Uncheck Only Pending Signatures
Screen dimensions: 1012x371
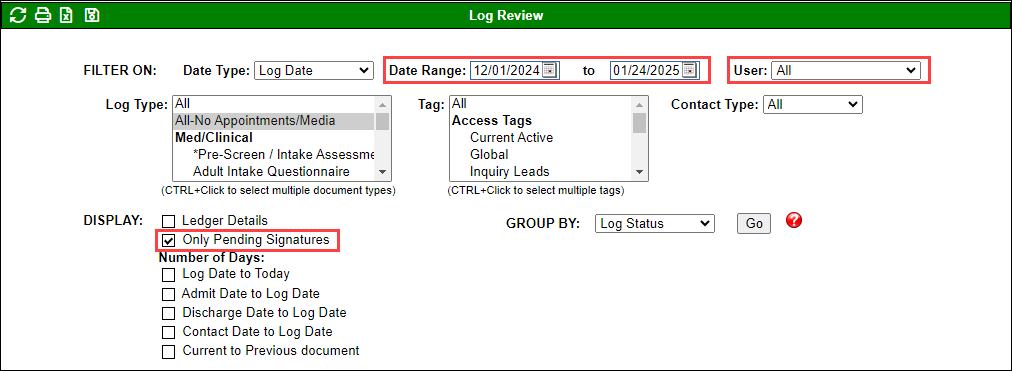coord(168,241)
